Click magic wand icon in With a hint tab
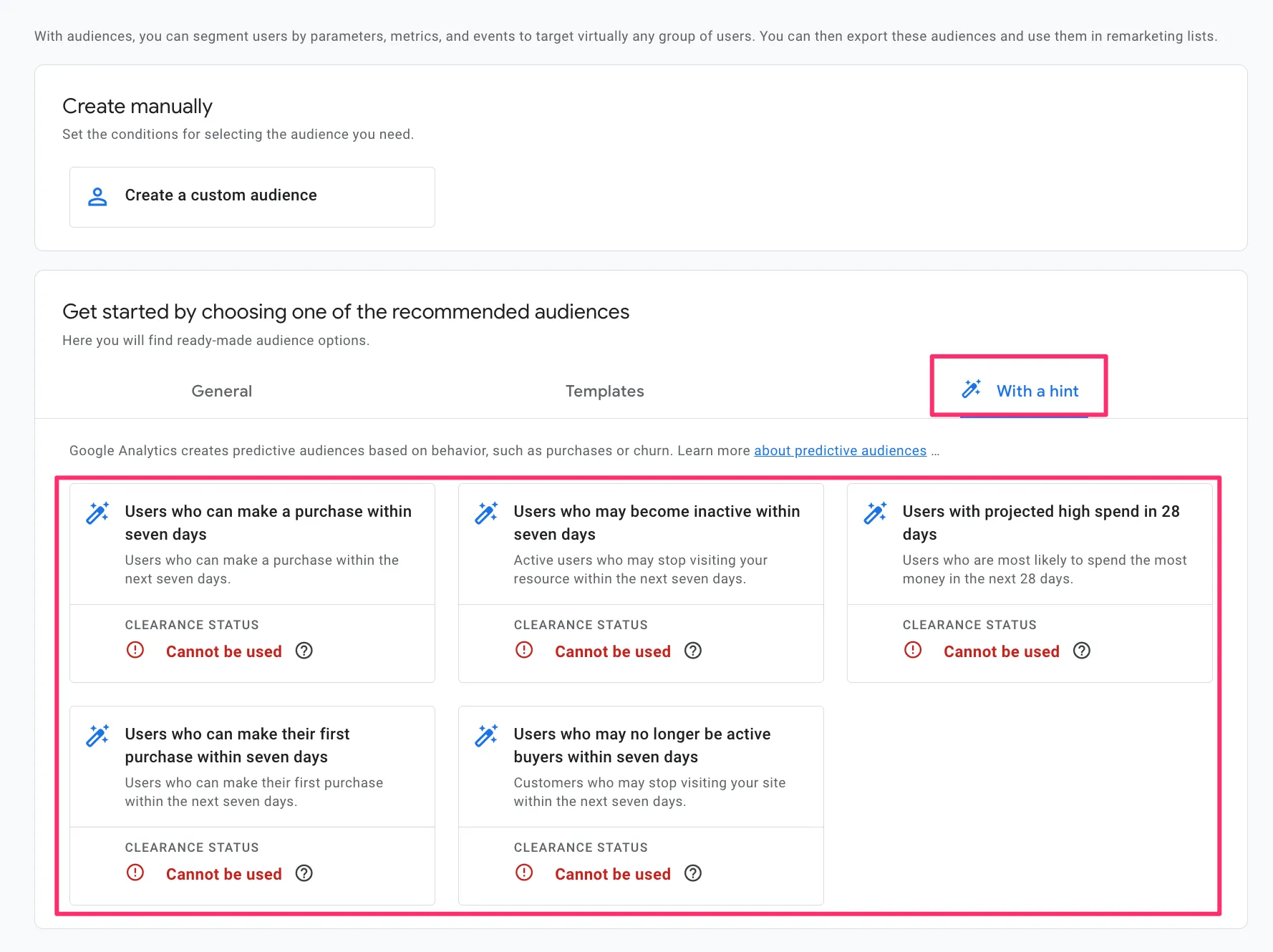Image resolution: width=1273 pixels, height=952 pixels. coord(972,389)
